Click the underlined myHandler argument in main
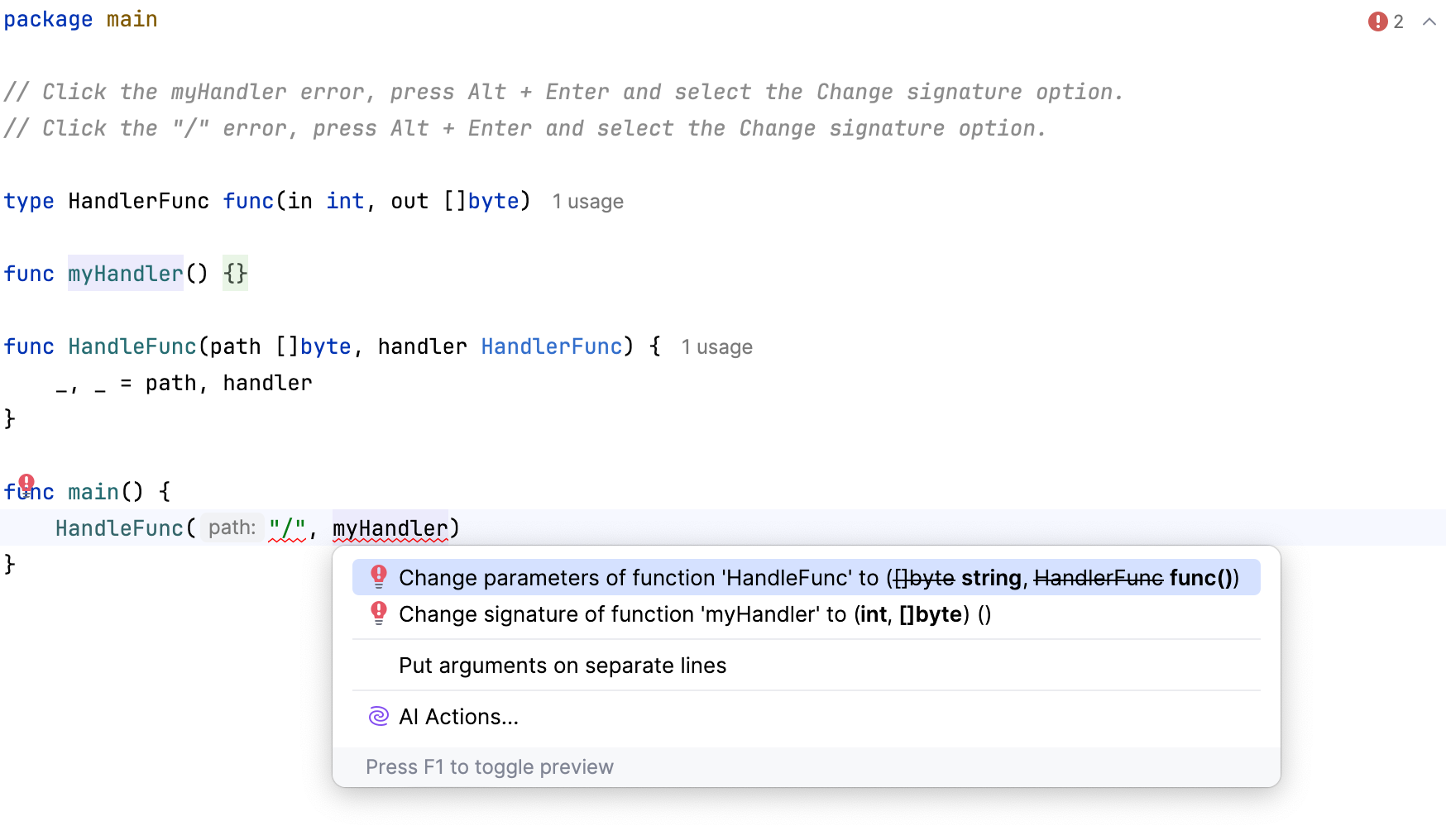 [x=388, y=527]
